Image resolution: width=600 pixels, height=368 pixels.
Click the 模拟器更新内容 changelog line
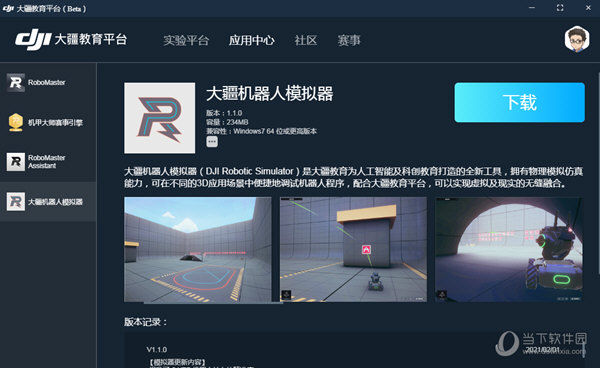pyautogui.click(x=177, y=362)
